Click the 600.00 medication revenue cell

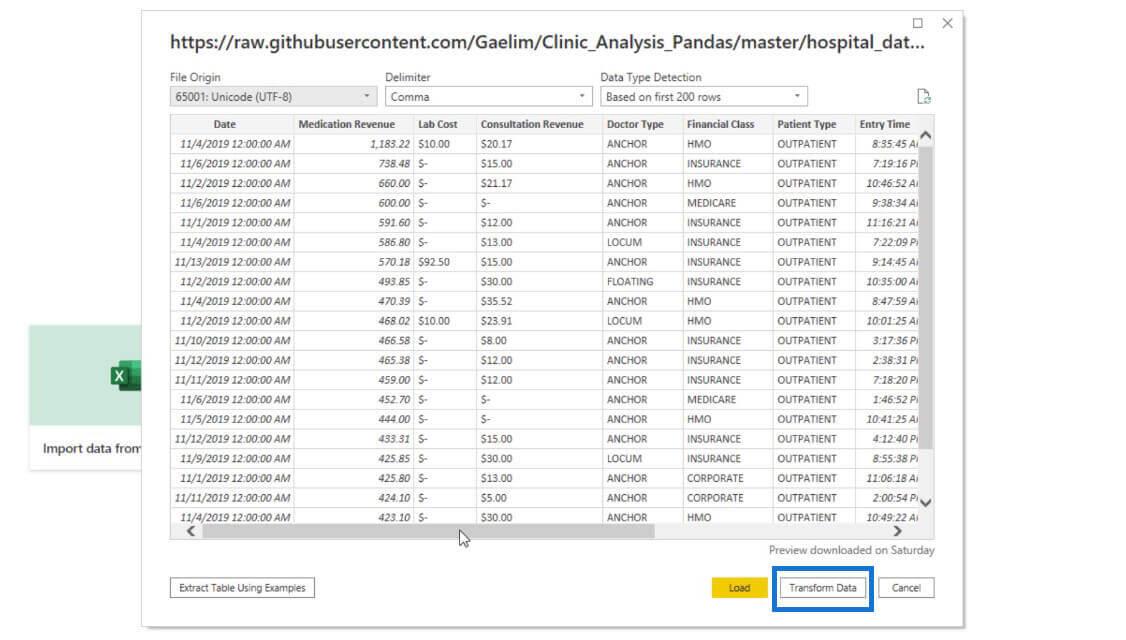(x=354, y=203)
